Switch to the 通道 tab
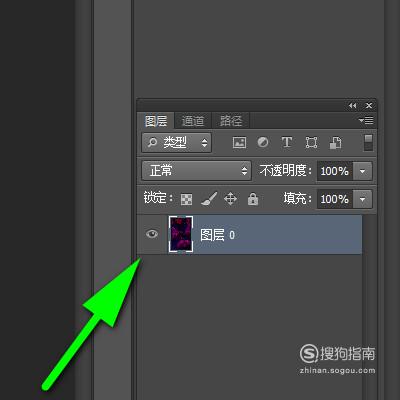 tap(193, 121)
